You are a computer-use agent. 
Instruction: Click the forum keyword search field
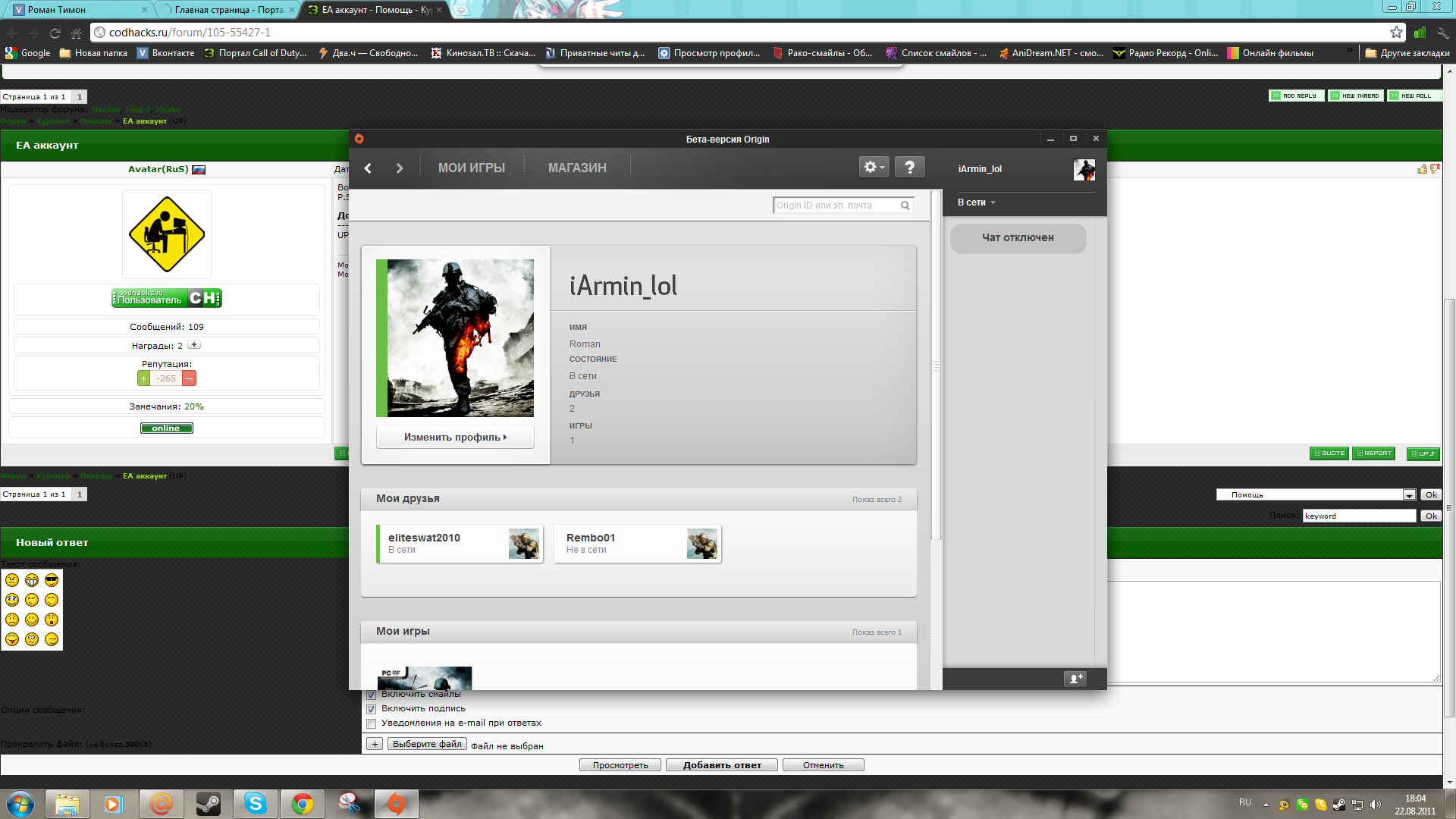click(x=1359, y=516)
